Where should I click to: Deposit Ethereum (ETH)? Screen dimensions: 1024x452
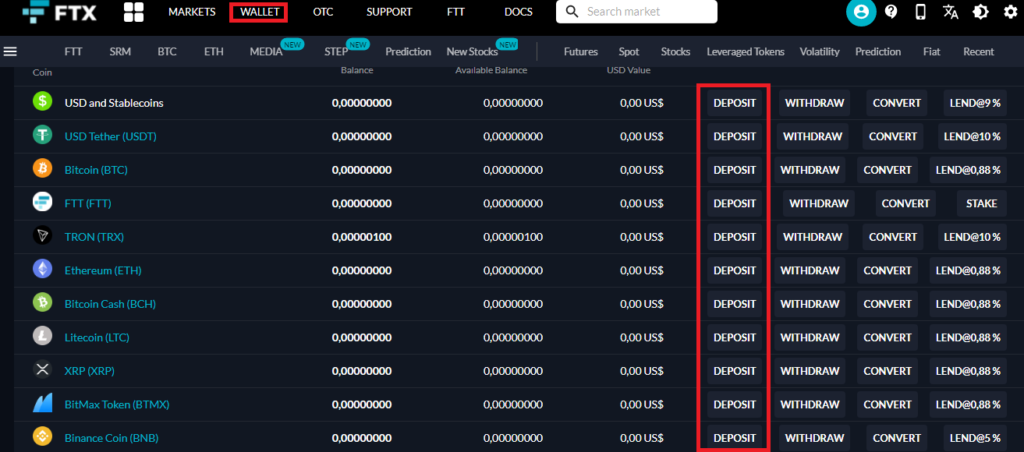735,270
